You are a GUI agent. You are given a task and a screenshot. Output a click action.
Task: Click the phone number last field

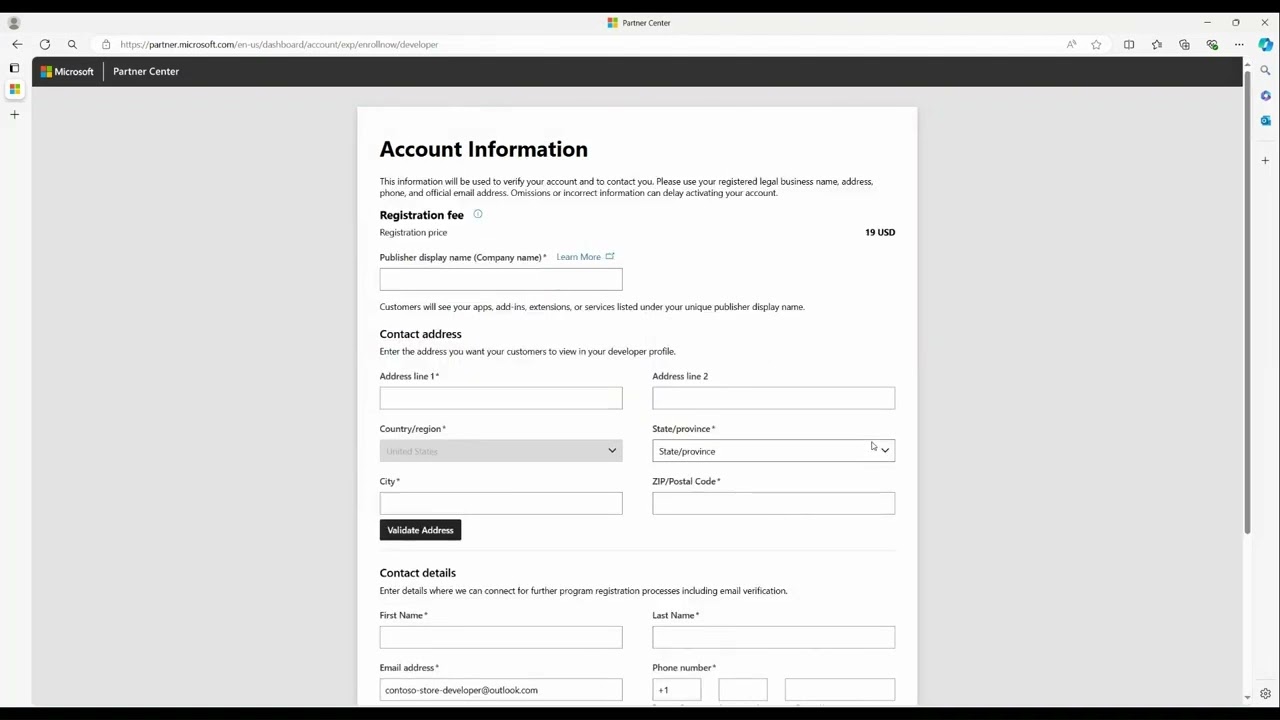(839, 690)
